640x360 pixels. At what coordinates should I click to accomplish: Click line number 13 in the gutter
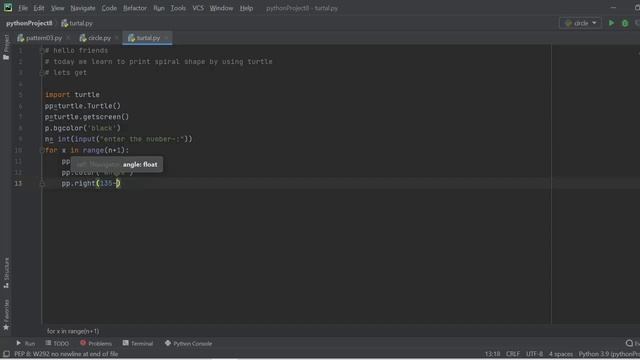[18, 184]
